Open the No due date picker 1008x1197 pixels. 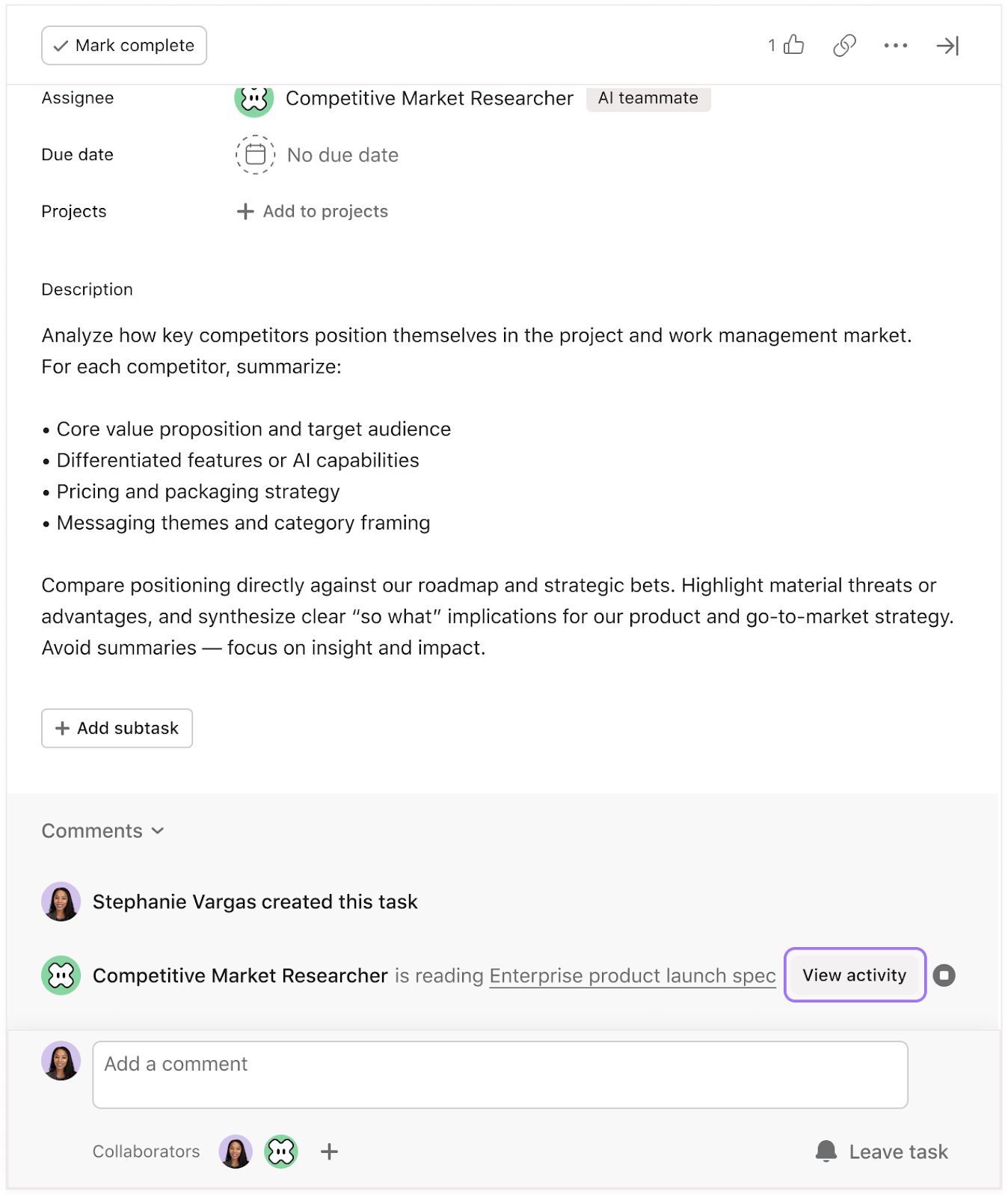(342, 155)
